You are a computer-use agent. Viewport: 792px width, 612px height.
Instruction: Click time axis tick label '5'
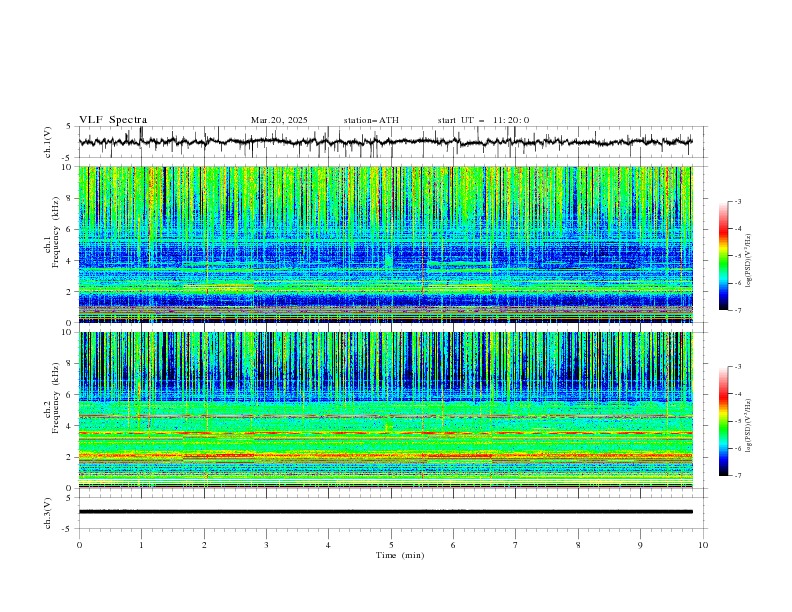(391, 545)
